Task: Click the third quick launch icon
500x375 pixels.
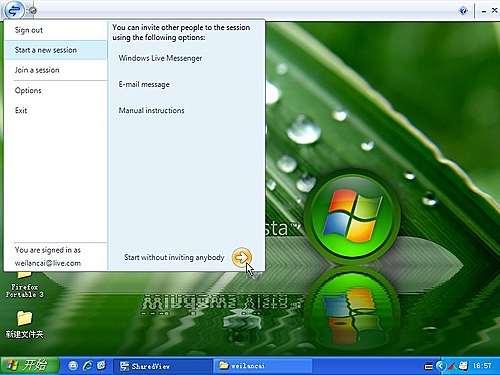Action: click(102, 366)
